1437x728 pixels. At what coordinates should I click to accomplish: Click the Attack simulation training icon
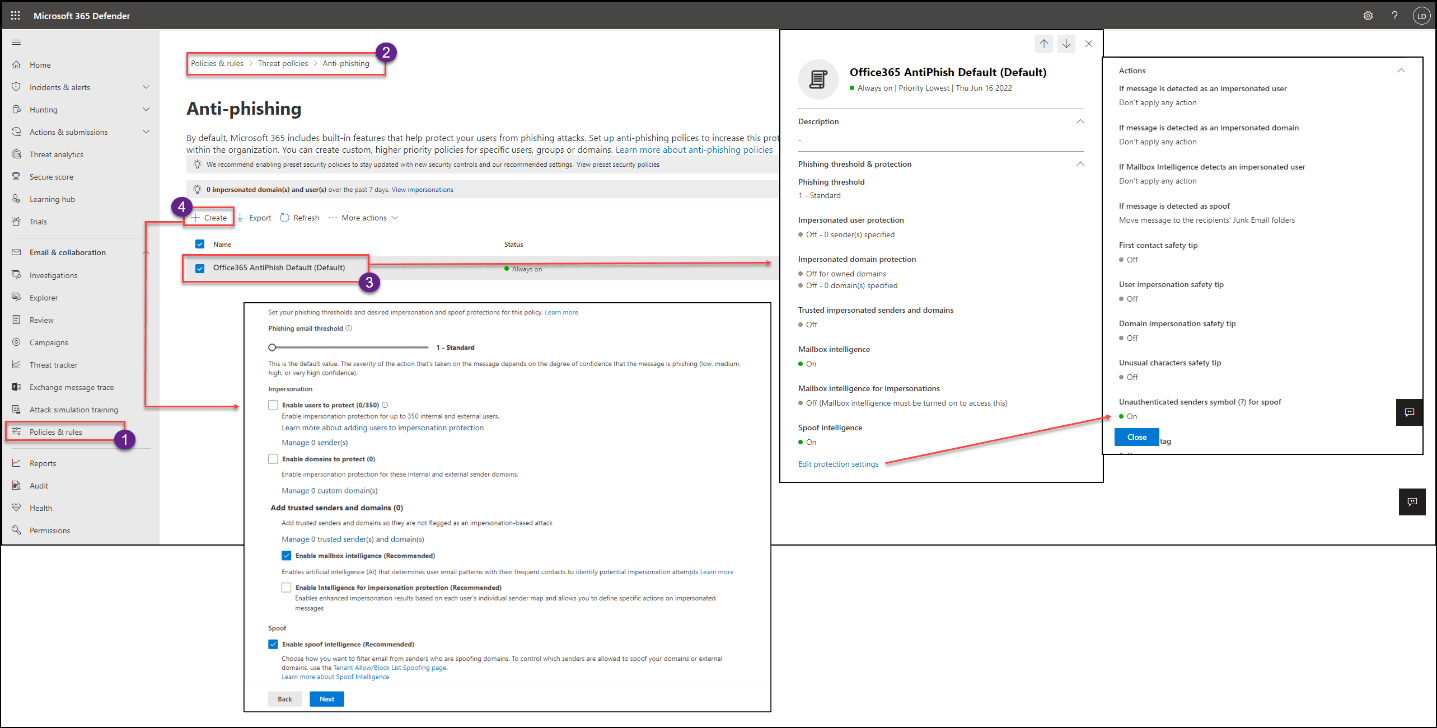pos(16,409)
